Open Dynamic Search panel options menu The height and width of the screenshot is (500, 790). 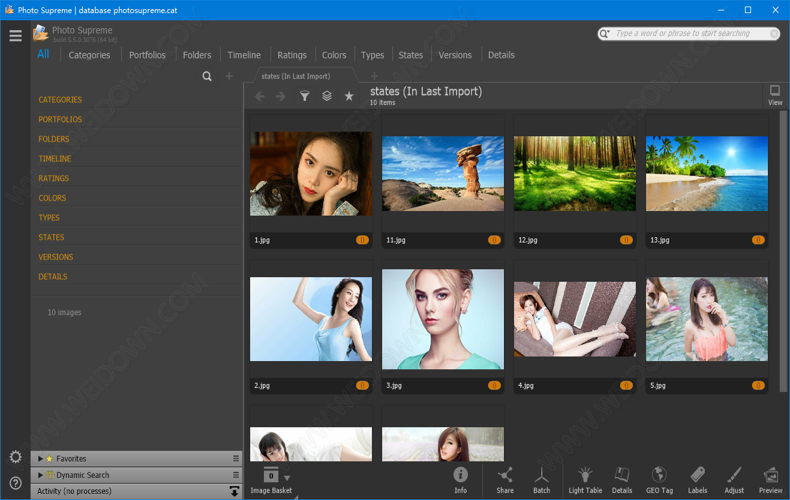click(x=236, y=475)
